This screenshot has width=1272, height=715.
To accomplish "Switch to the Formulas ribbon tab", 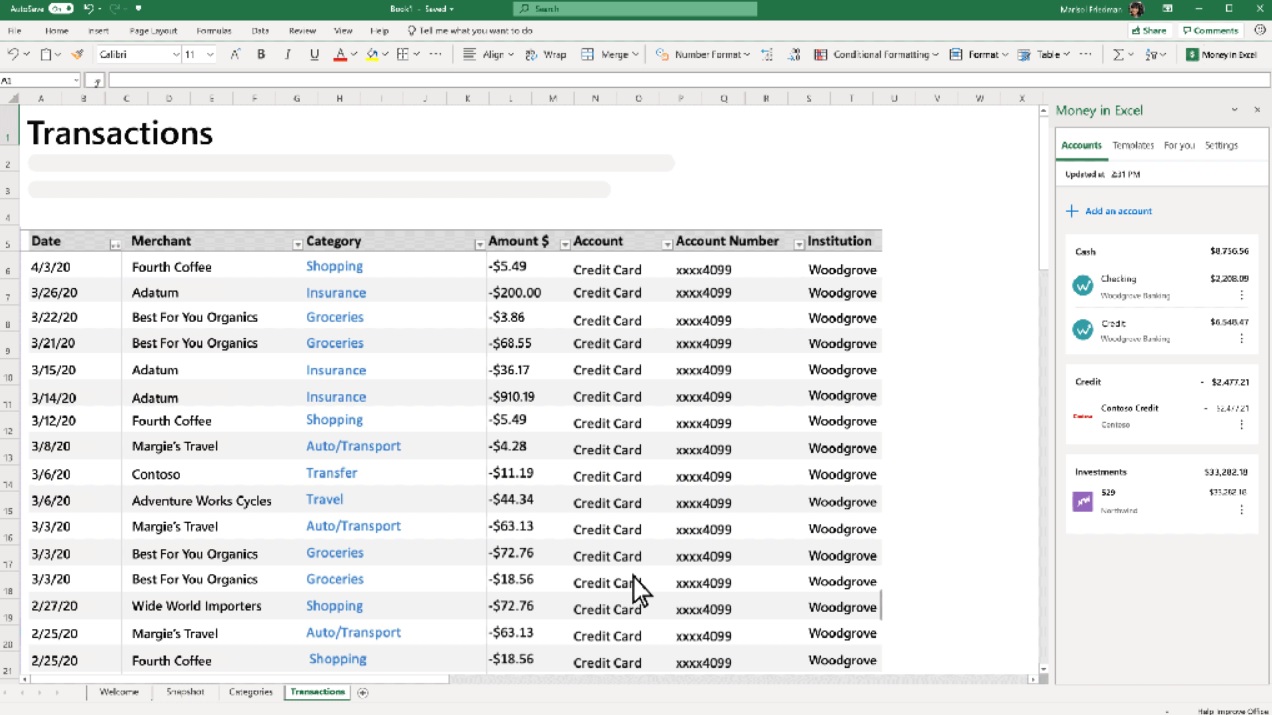I will point(214,31).
